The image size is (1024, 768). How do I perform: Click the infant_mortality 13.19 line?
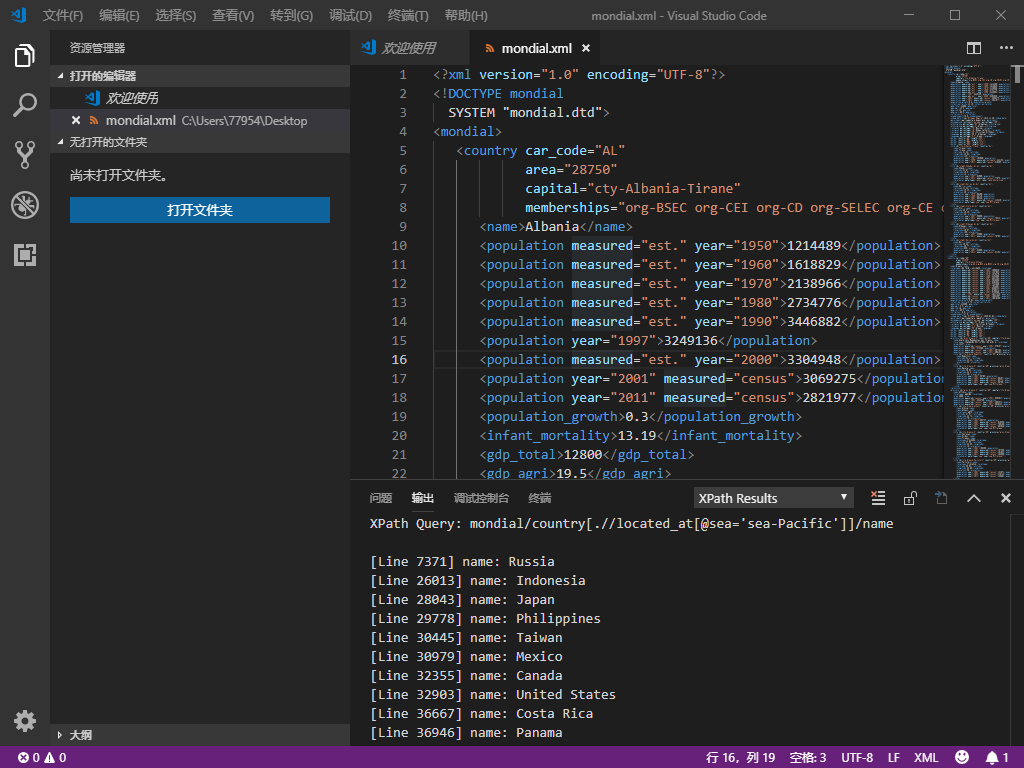point(641,436)
